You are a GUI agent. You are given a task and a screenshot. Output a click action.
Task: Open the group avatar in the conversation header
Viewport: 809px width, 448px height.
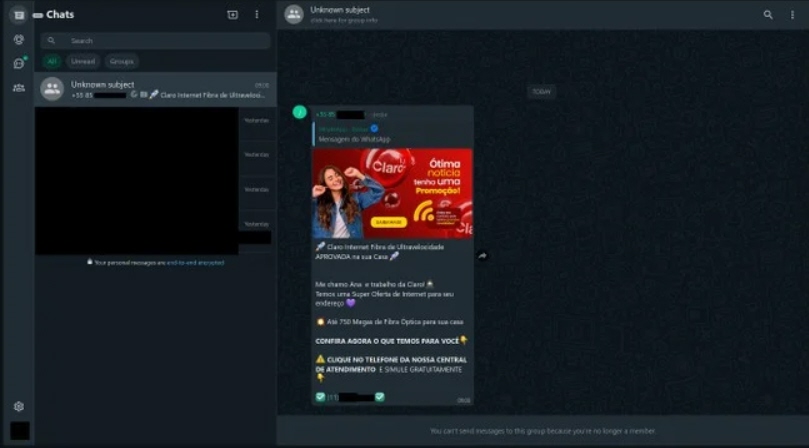[x=294, y=14]
